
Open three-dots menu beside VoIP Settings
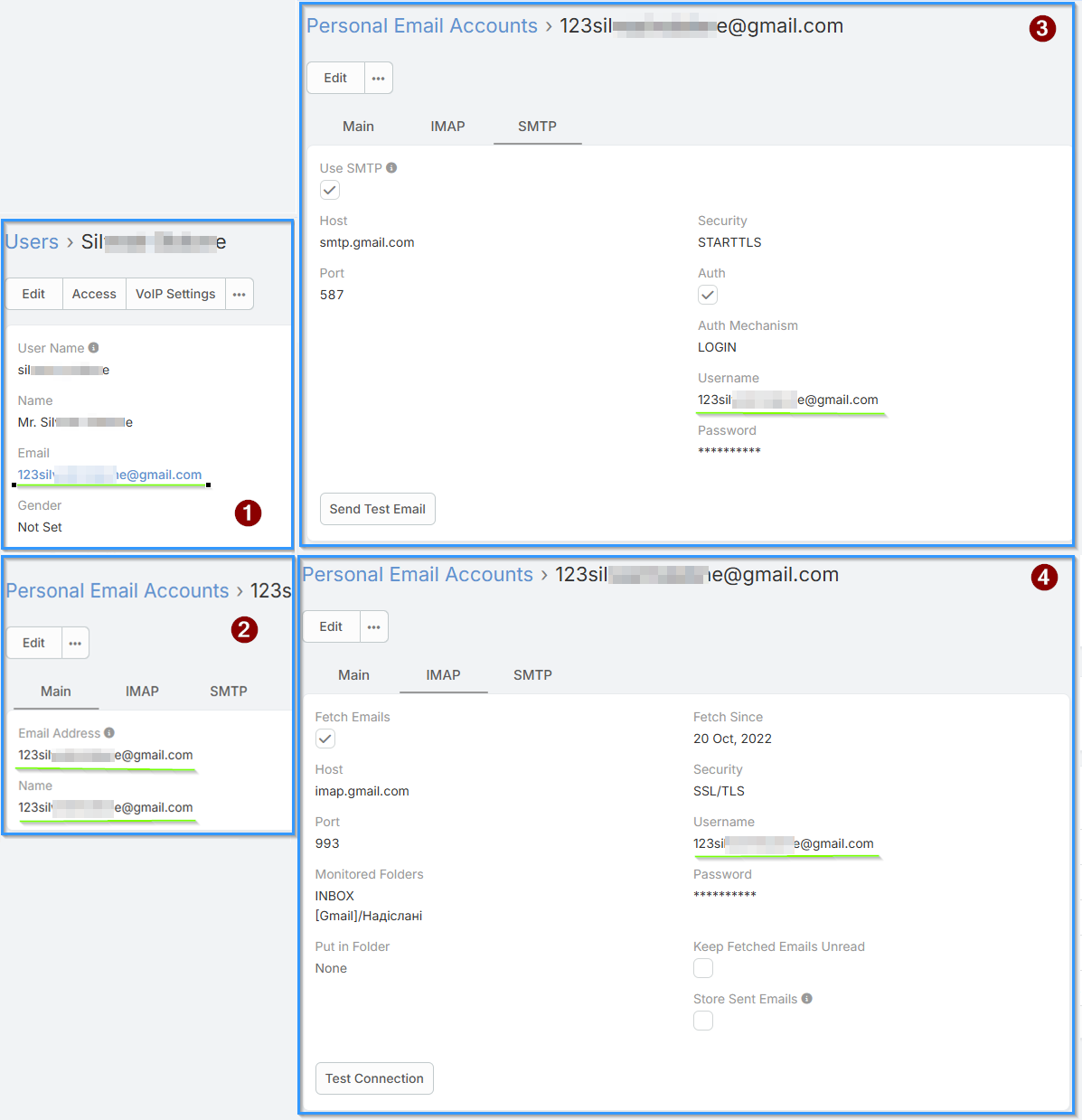point(239,294)
